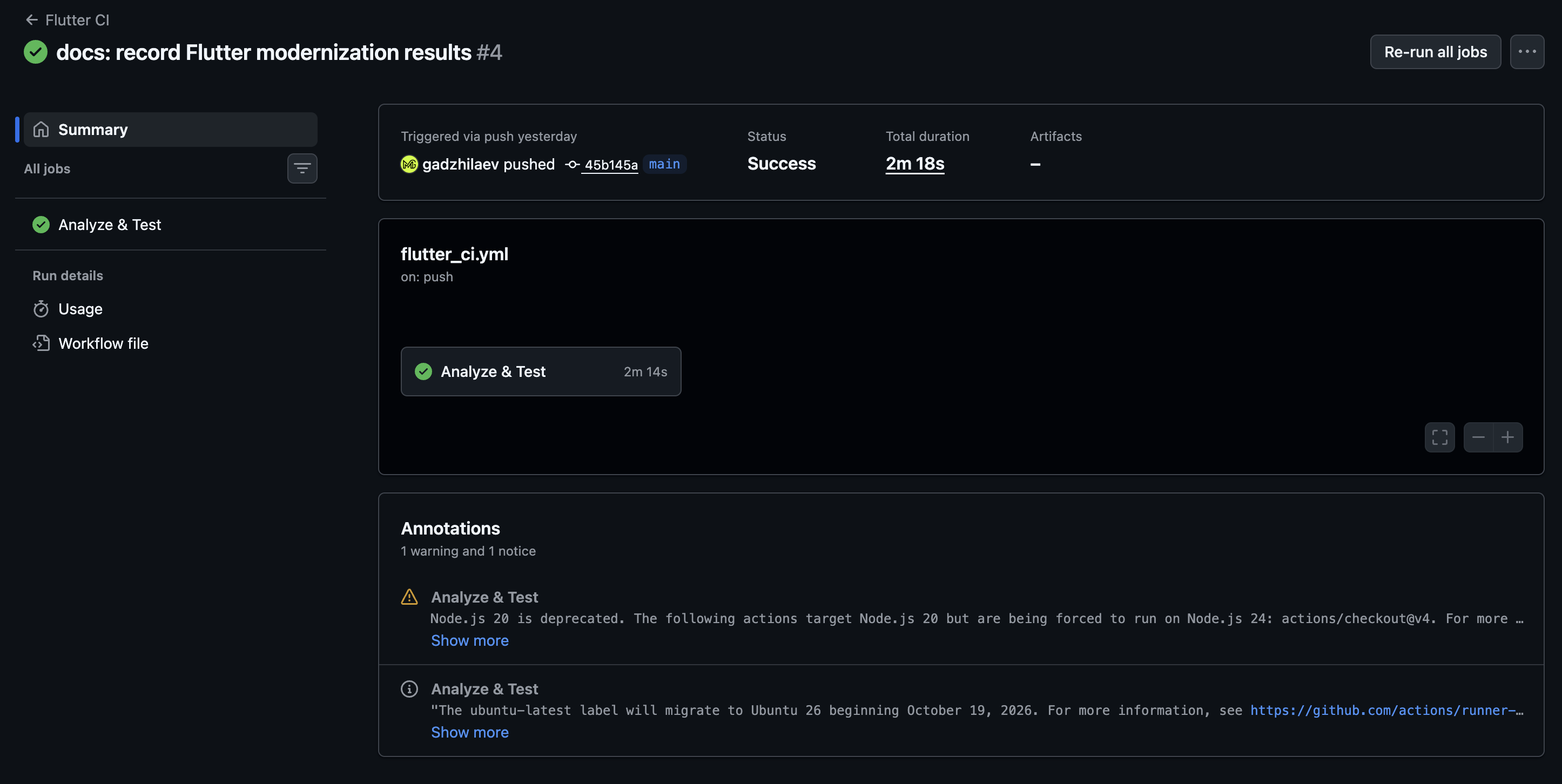Select Analyze & Test job in sidebar
Image resolution: width=1562 pixels, height=784 pixels.
coord(170,225)
